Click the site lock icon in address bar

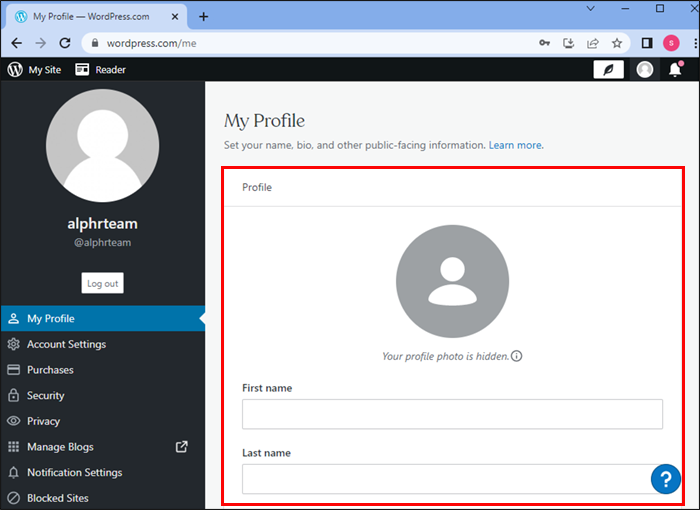pos(95,43)
